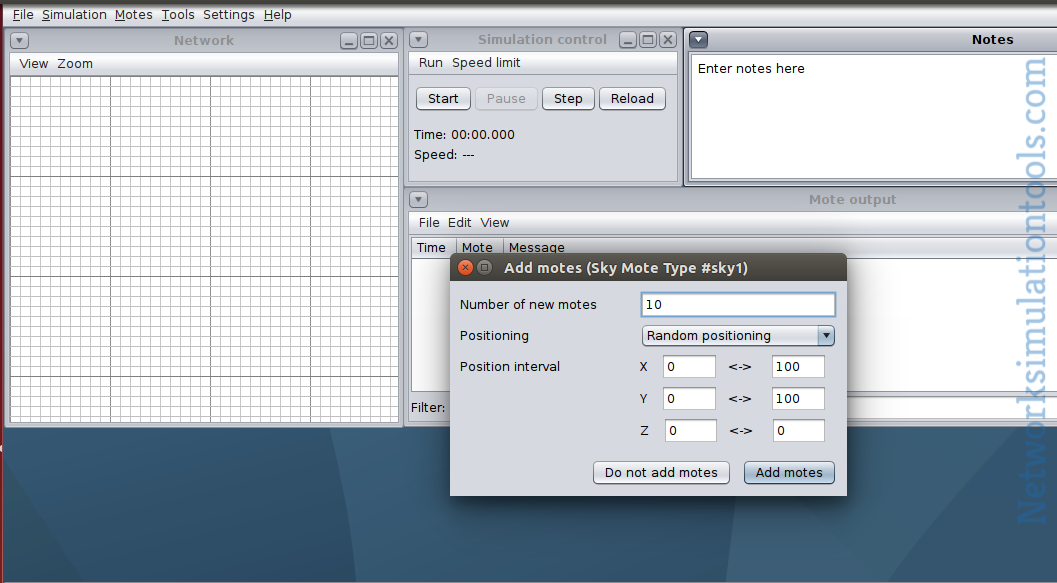This screenshot has width=1057, height=583.
Task: Edit the Z interval minimum field
Action: (x=691, y=431)
